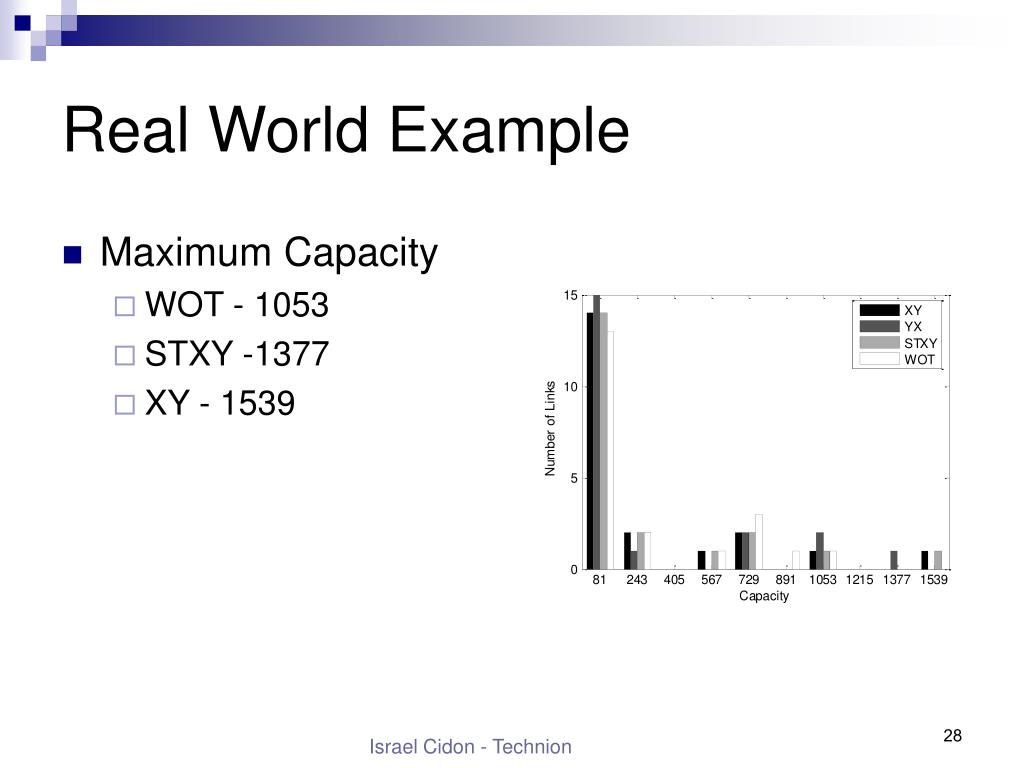Viewport: 1024px width, 768px height.
Task: Click the 'STXY' label in chart legend
Action: [921, 343]
